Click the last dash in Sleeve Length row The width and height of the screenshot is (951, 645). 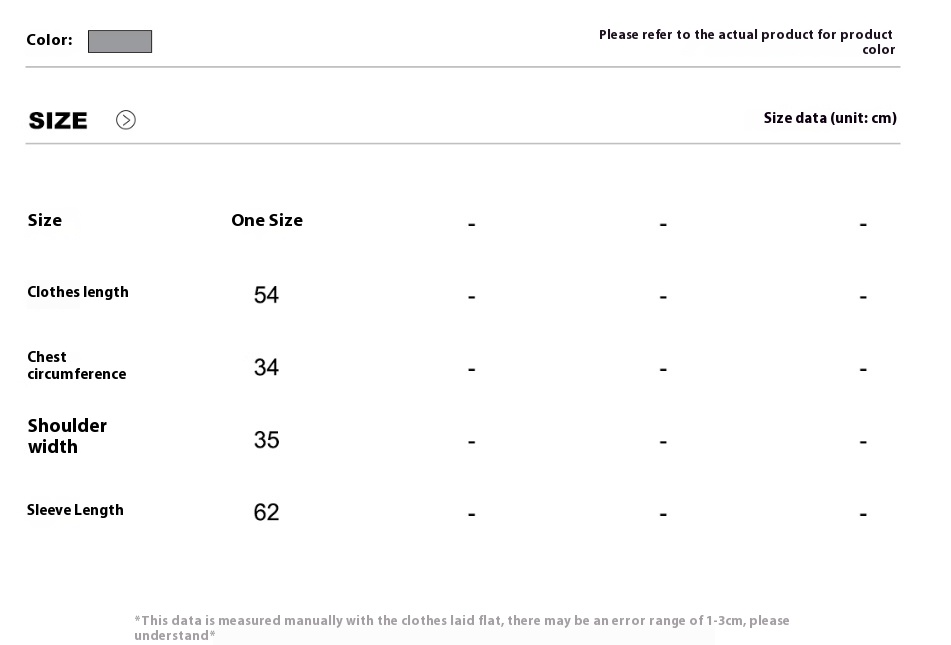863,515
